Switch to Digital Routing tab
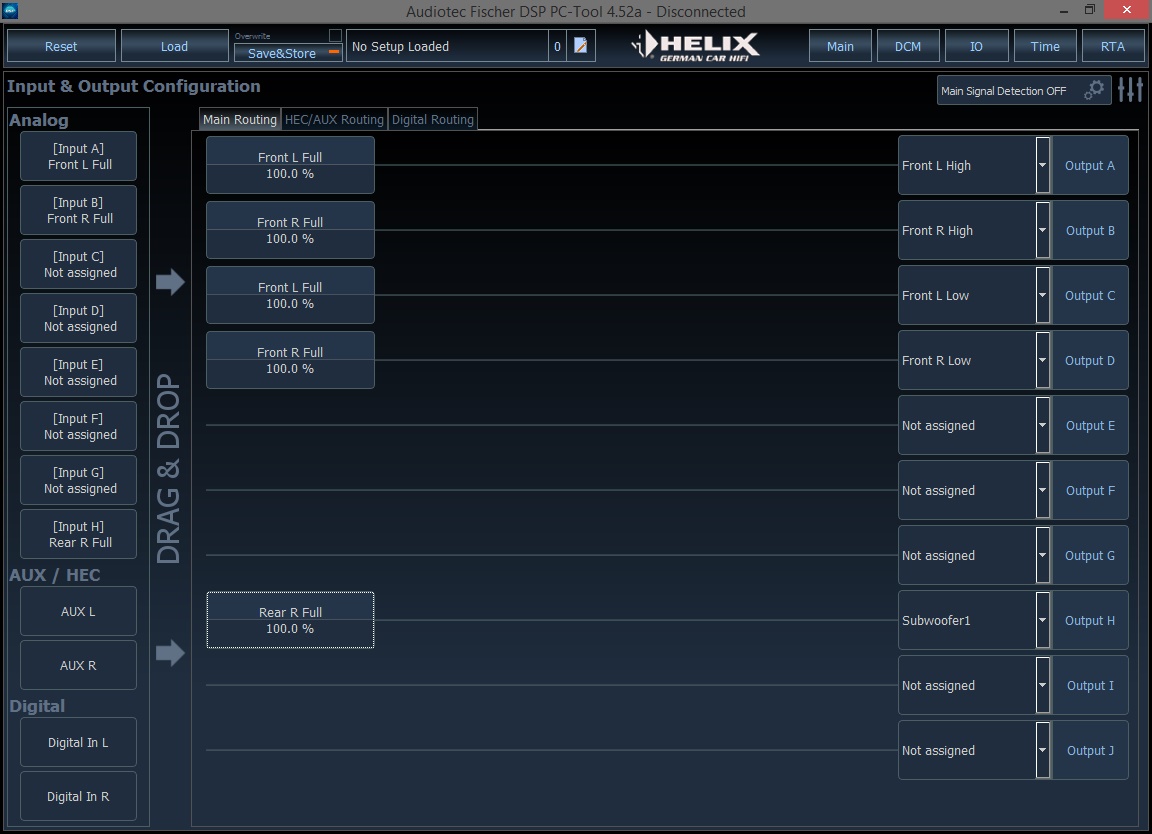1152x834 pixels. [x=433, y=119]
